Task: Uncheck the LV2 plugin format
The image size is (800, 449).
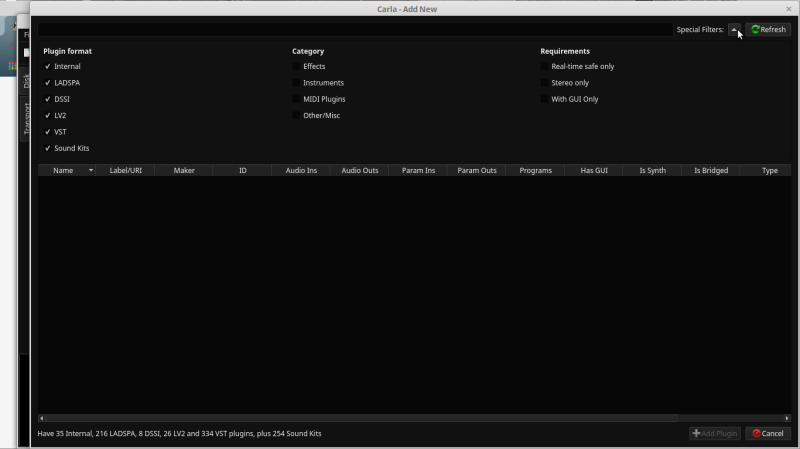Action: click(x=55, y=115)
